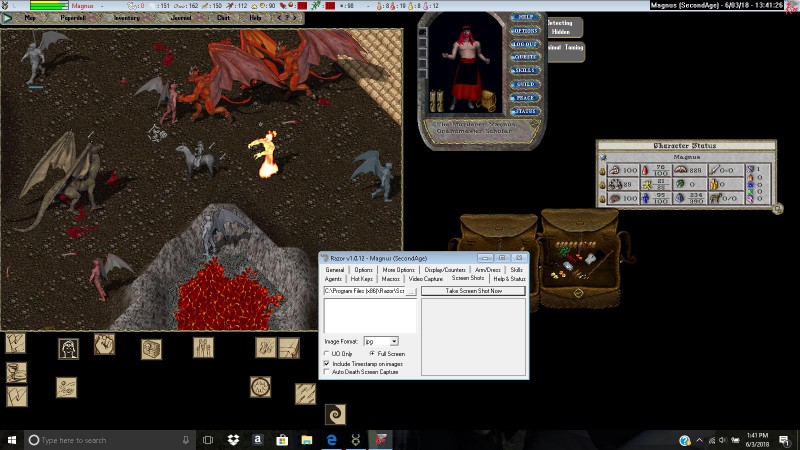Click the circular sigil spell icon
This screenshot has height=450, width=800.
(x=261, y=387)
